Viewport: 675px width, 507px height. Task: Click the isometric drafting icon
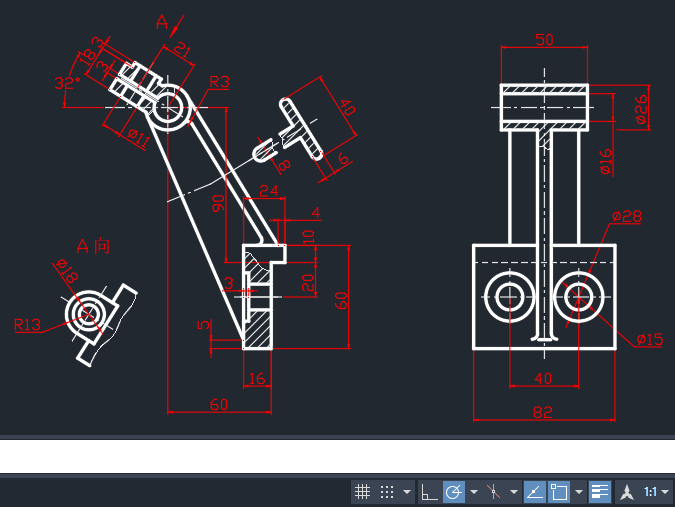pos(493,492)
